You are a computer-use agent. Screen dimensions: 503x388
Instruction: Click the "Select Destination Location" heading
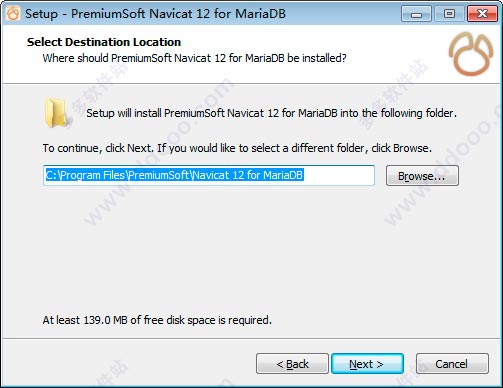pos(104,42)
